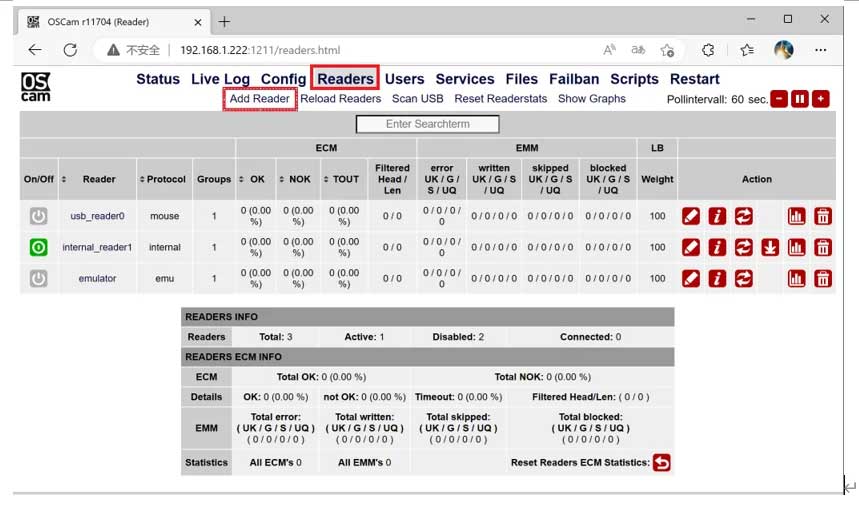Delete the emulator reader
Image resolution: width=859 pixels, height=505 pixels.
pyautogui.click(x=823, y=279)
